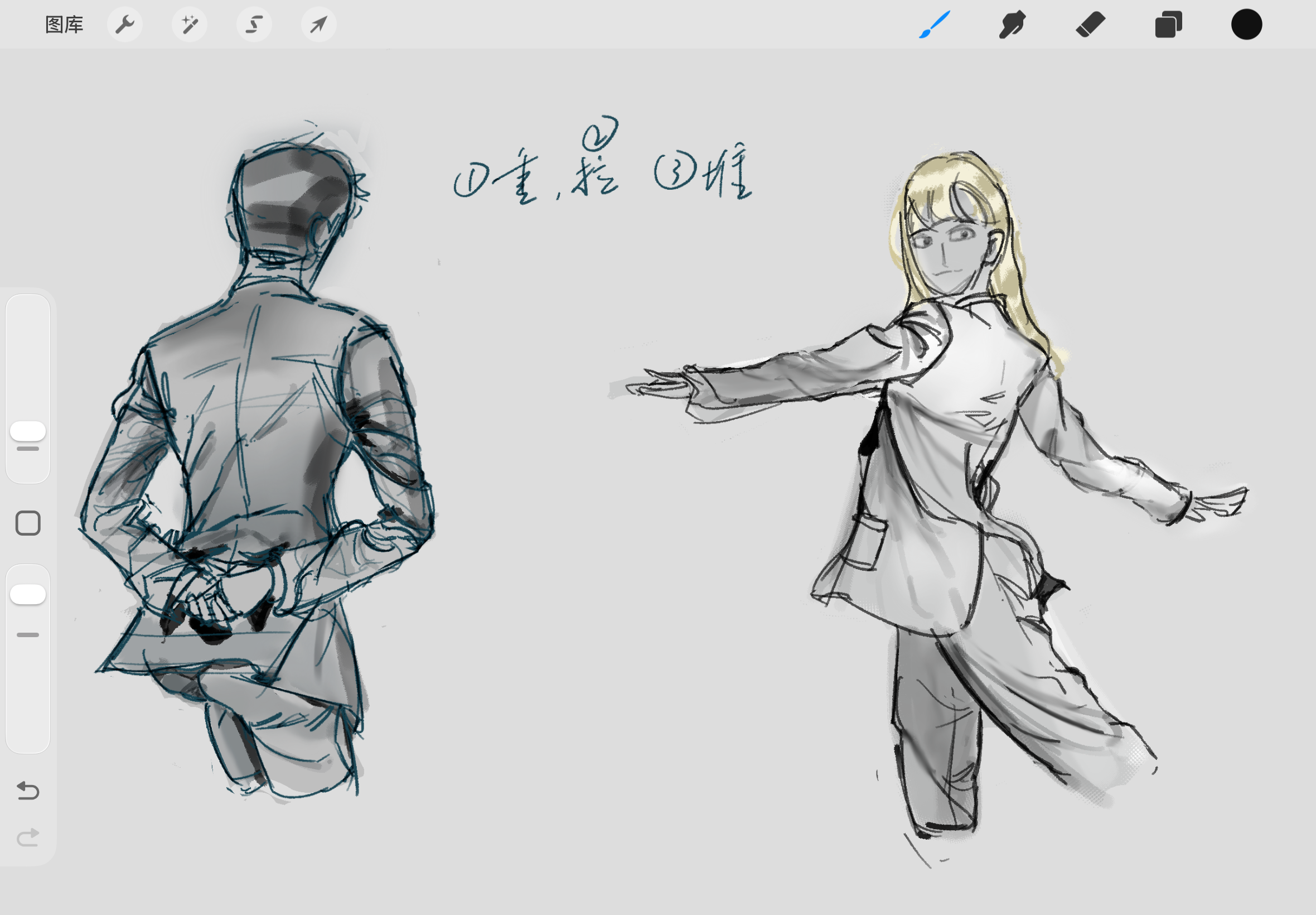Select the Brush tool
The width and height of the screenshot is (1316, 915).
(x=935, y=25)
